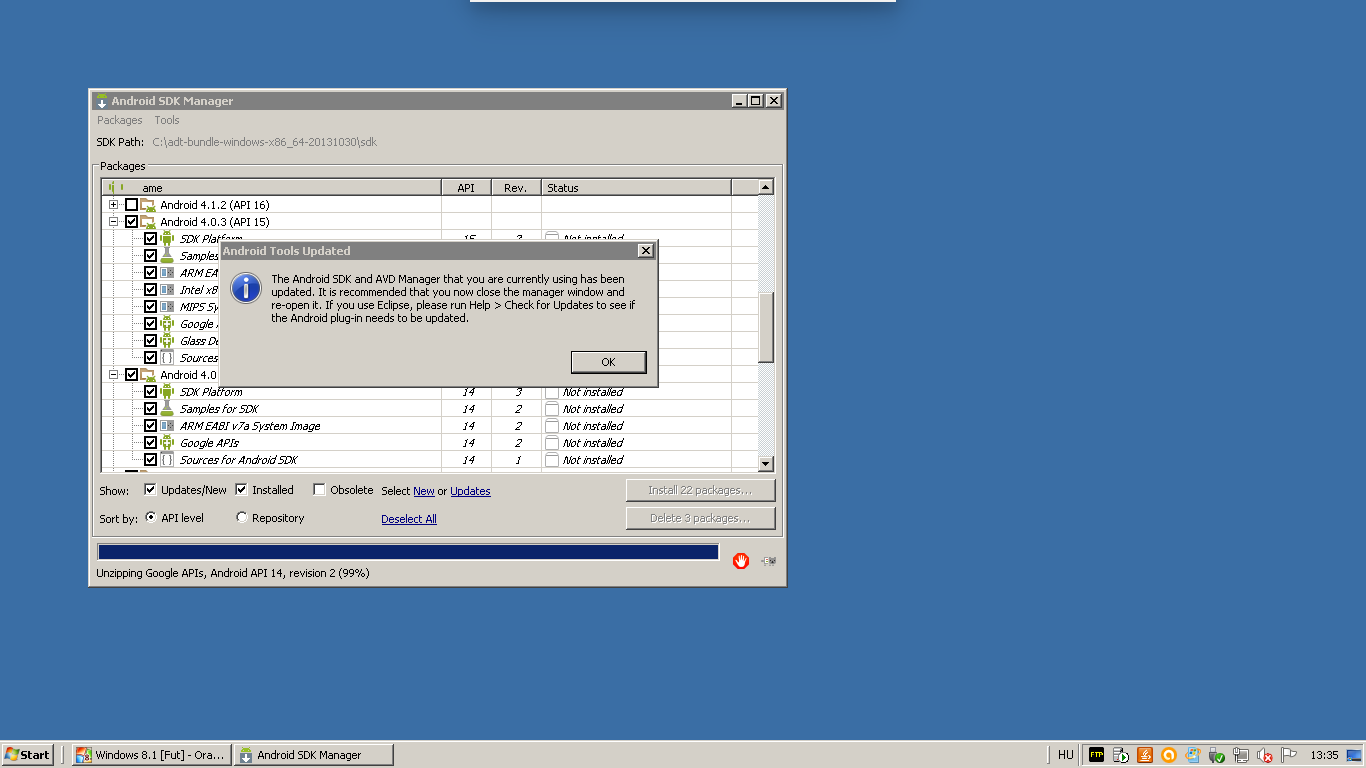Uncheck the Installed filter checkbox
Image resolution: width=1366 pixels, height=768 pixels.
241,490
